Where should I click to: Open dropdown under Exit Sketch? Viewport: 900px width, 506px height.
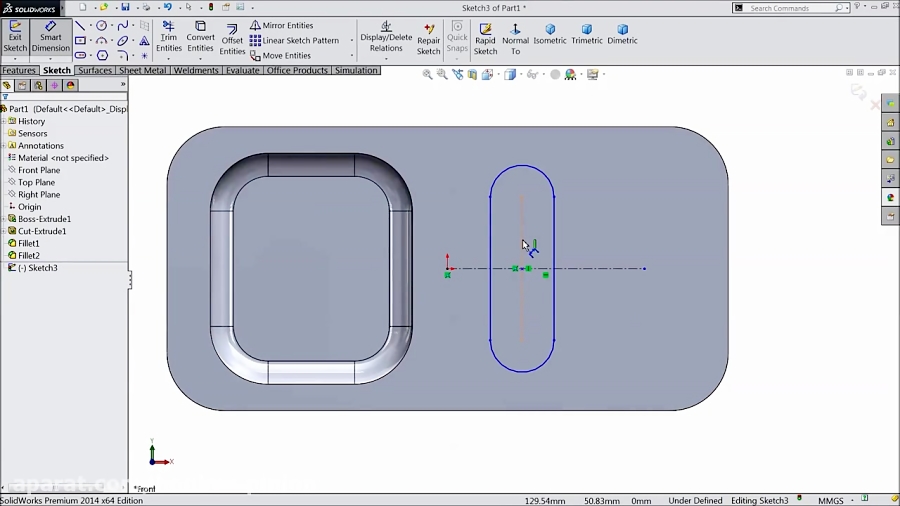[15, 59]
